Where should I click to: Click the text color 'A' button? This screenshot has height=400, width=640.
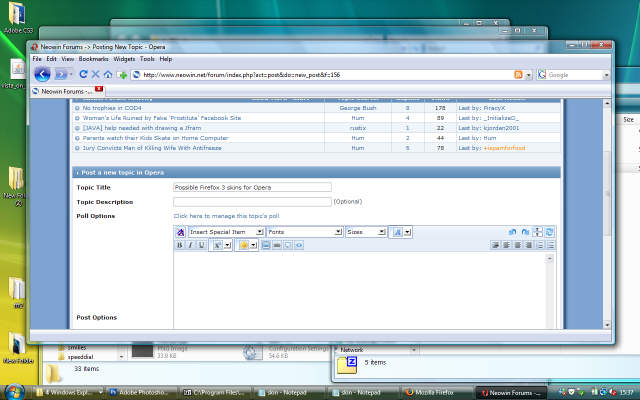tap(397, 232)
